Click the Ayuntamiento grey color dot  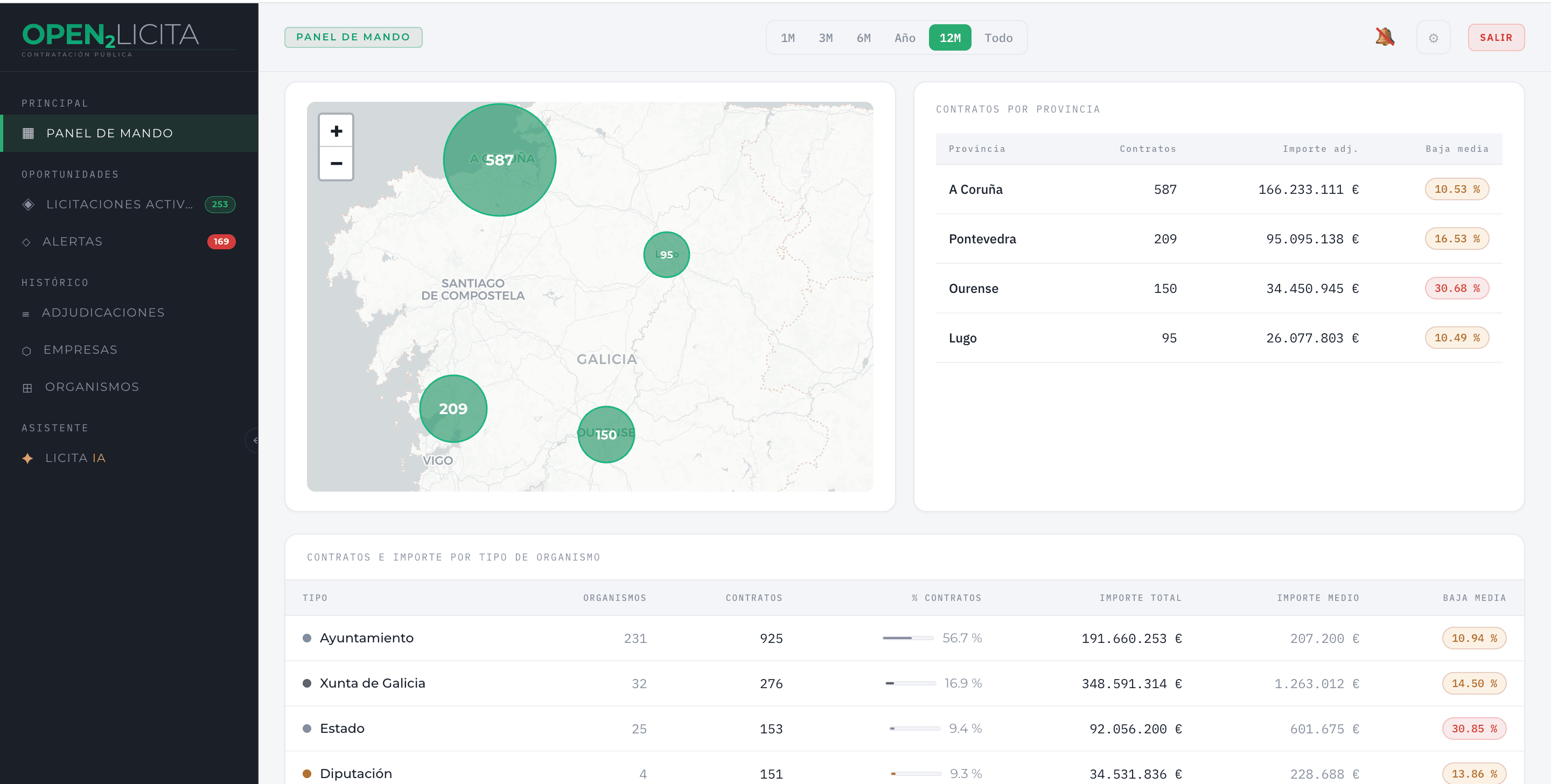[x=306, y=638]
